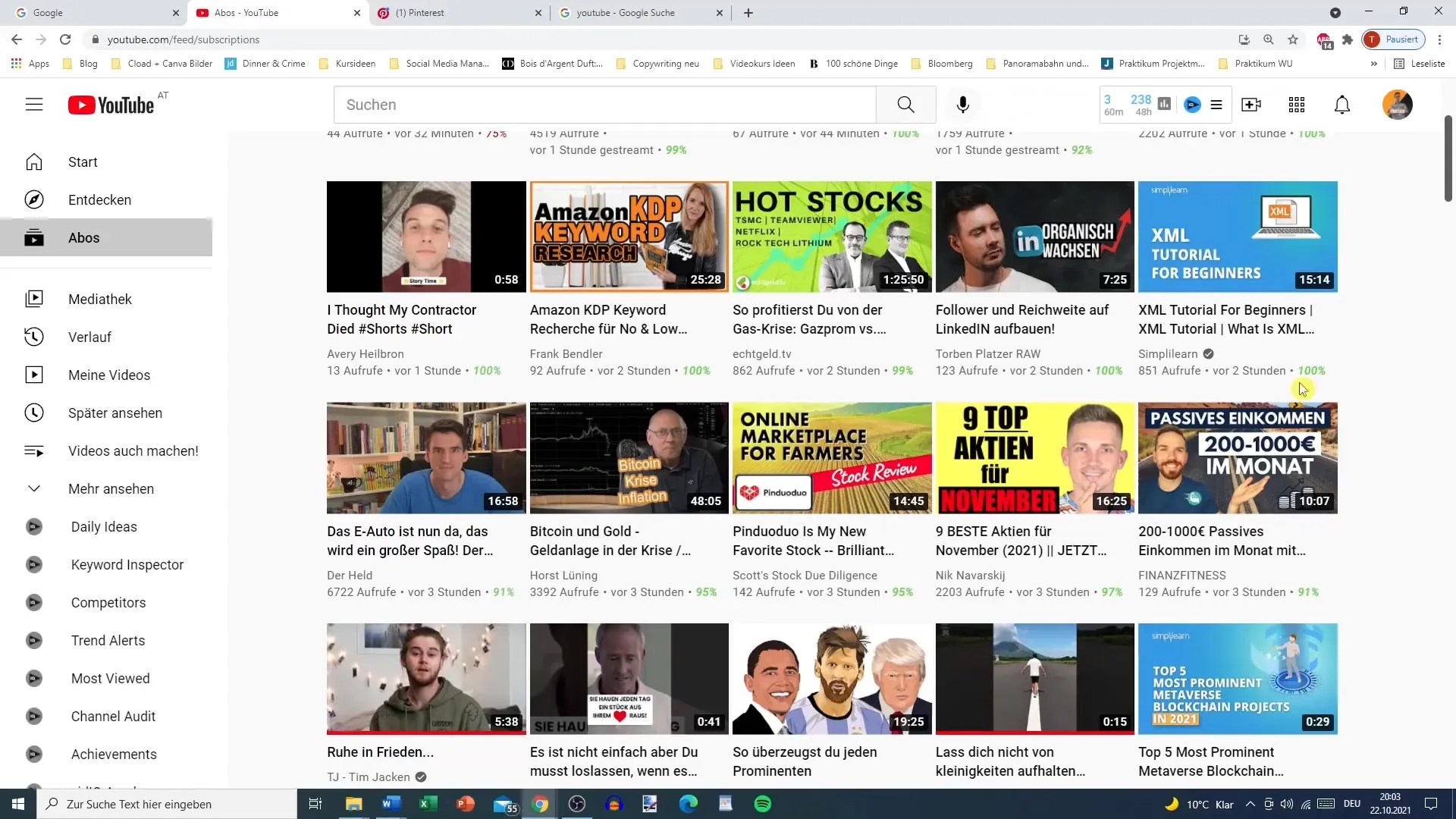Open Follower und Reichweite auf LinkedIN title

[1022, 319]
